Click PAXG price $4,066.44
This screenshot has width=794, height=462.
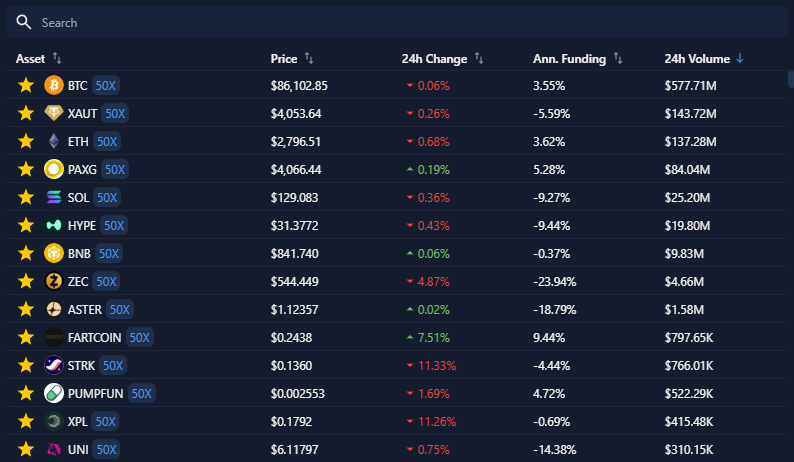click(296, 170)
